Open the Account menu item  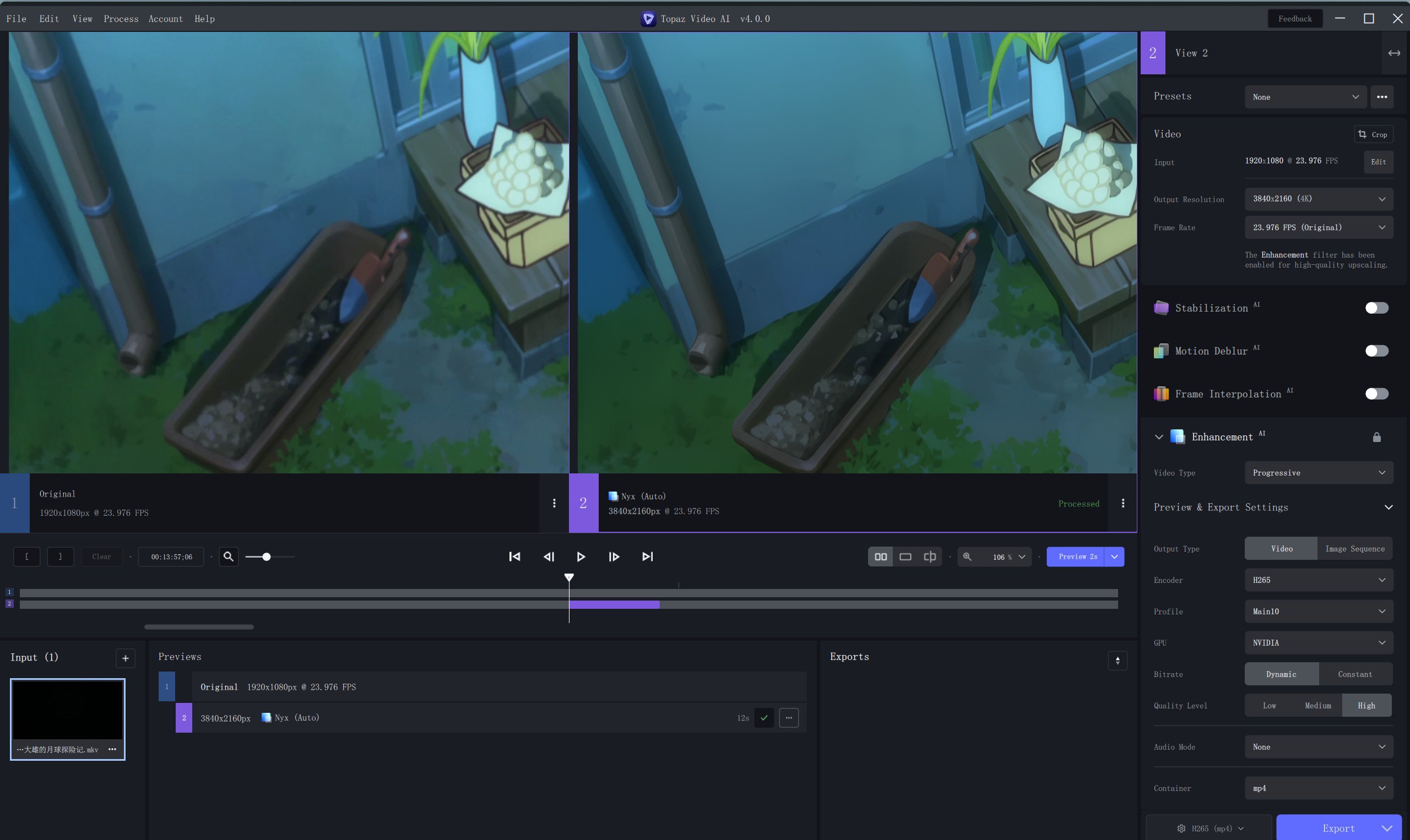(165, 18)
